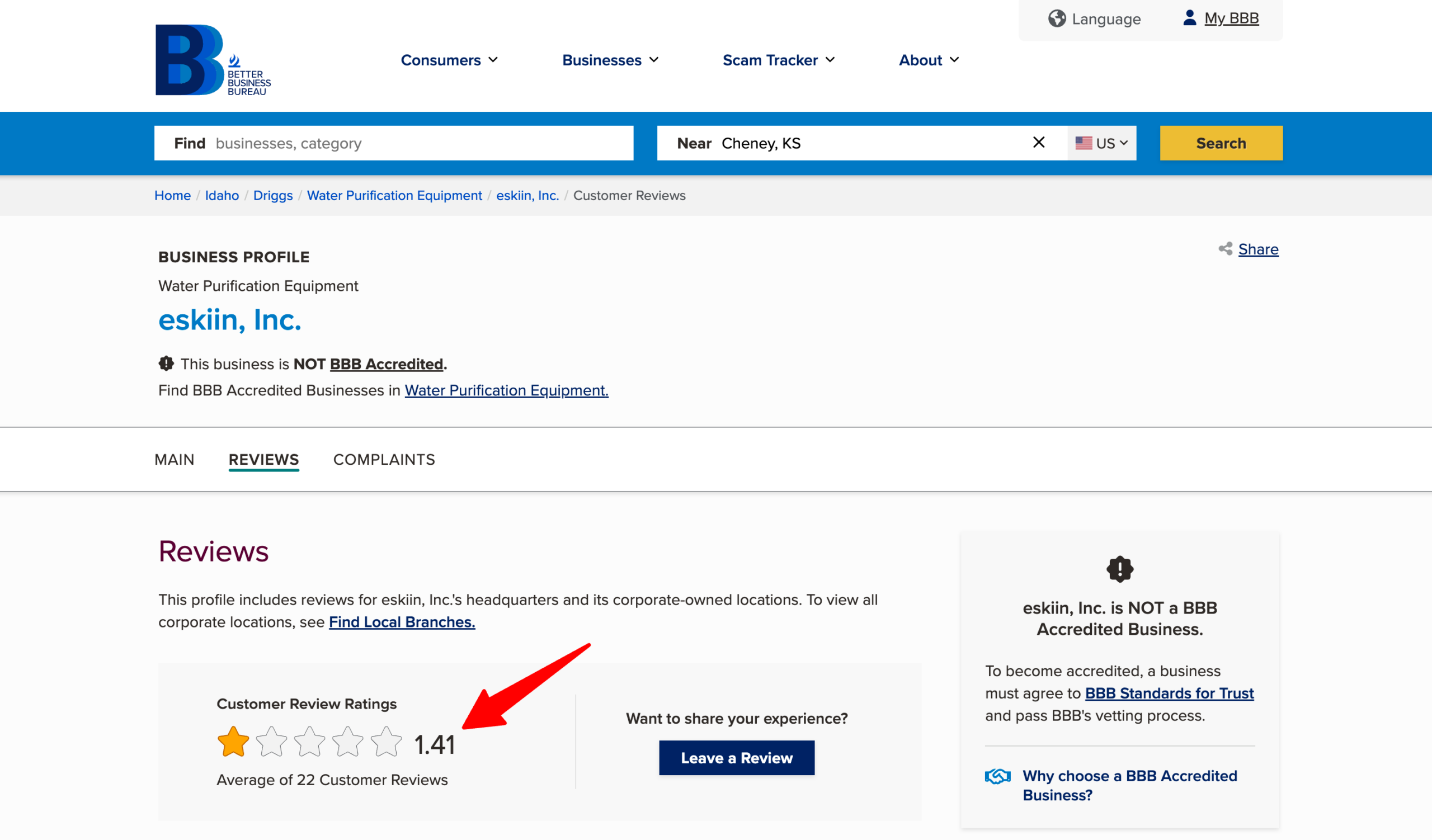1432x840 pixels.
Task: Clear the Near location field
Action: click(1039, 143)
